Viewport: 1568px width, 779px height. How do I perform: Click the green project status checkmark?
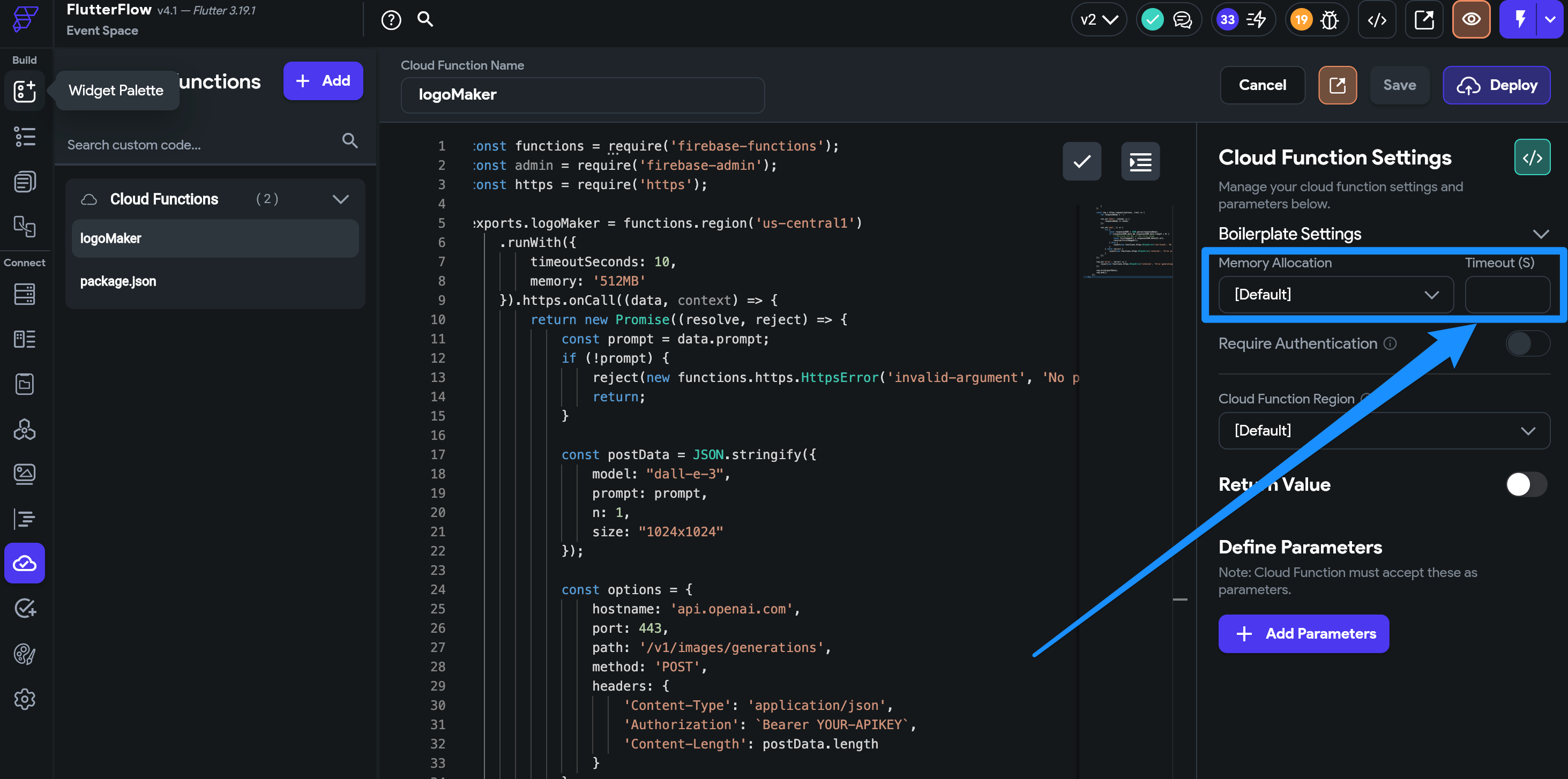pyautogui.click(x=1152, y=19)
